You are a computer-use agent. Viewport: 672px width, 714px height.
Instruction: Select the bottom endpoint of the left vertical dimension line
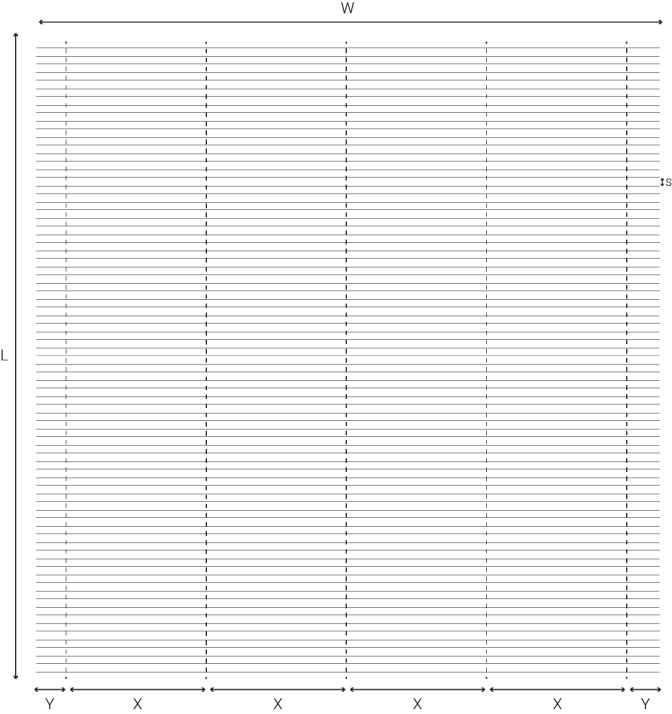(16, 677)
